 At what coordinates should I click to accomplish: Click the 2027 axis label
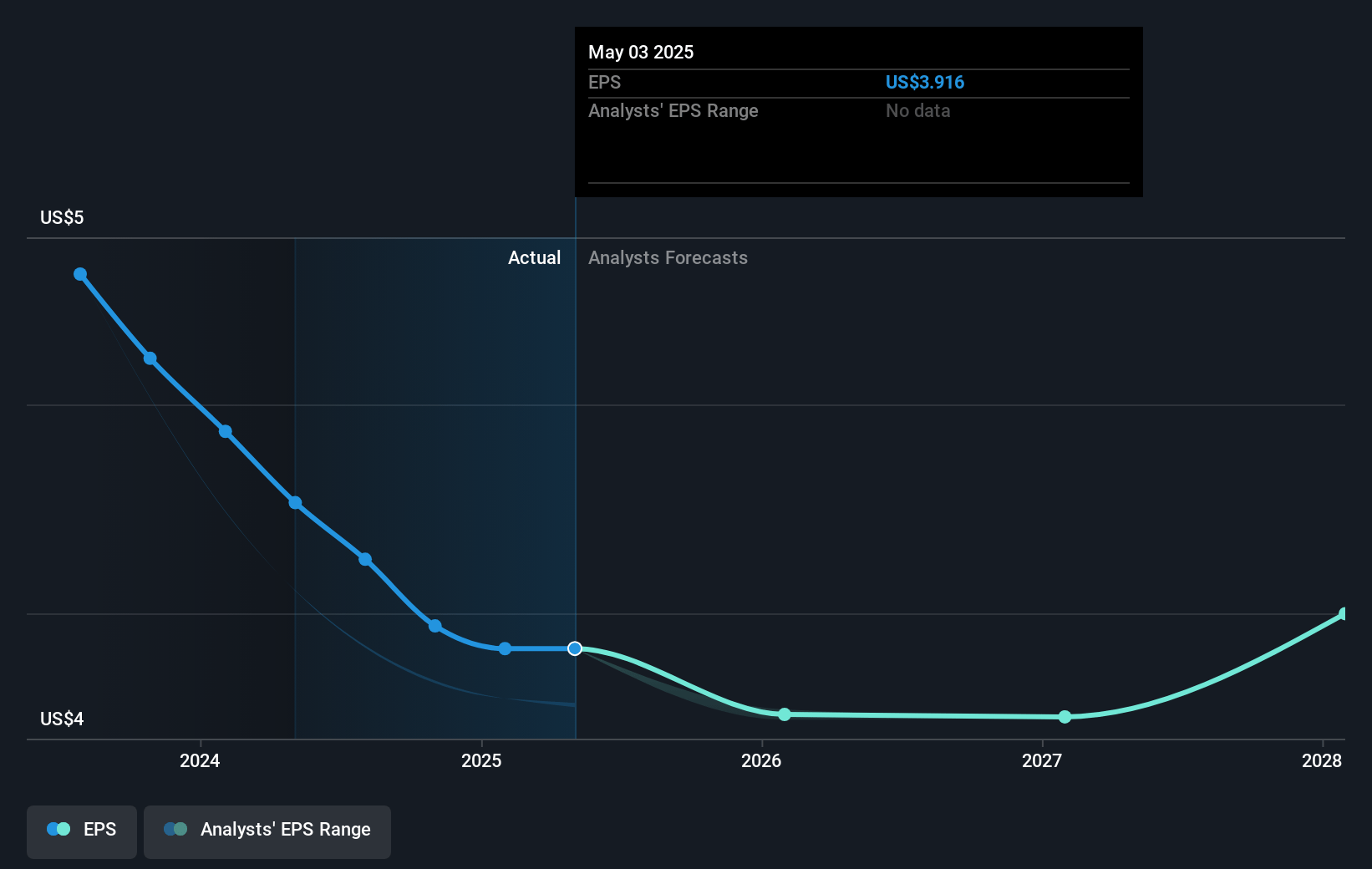point(1042,760)
